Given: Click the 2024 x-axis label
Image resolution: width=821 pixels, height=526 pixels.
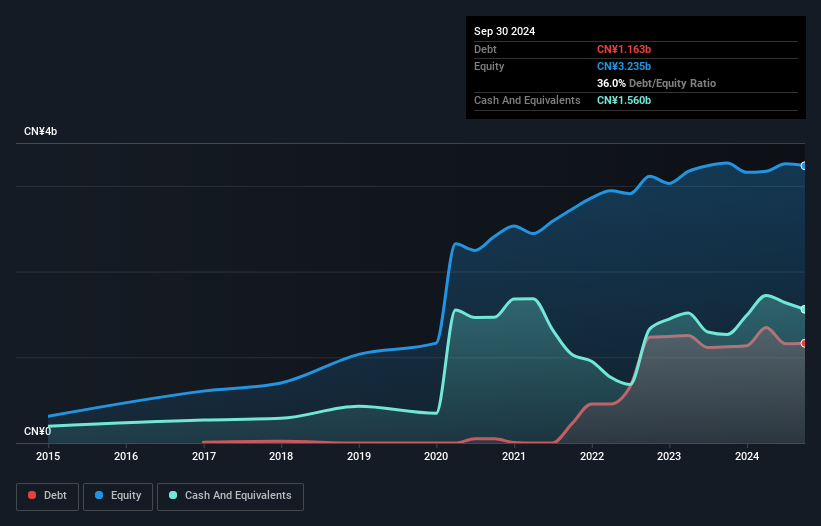Looking at the screenshot, I should [747, 456].
